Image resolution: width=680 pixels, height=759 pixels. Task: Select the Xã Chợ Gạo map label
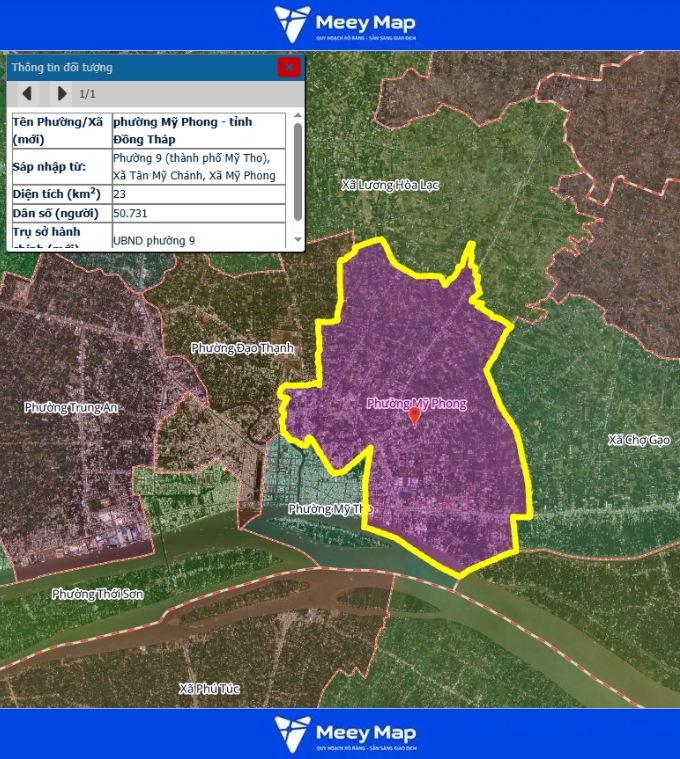pyautogui.click(x=638, y=440)
